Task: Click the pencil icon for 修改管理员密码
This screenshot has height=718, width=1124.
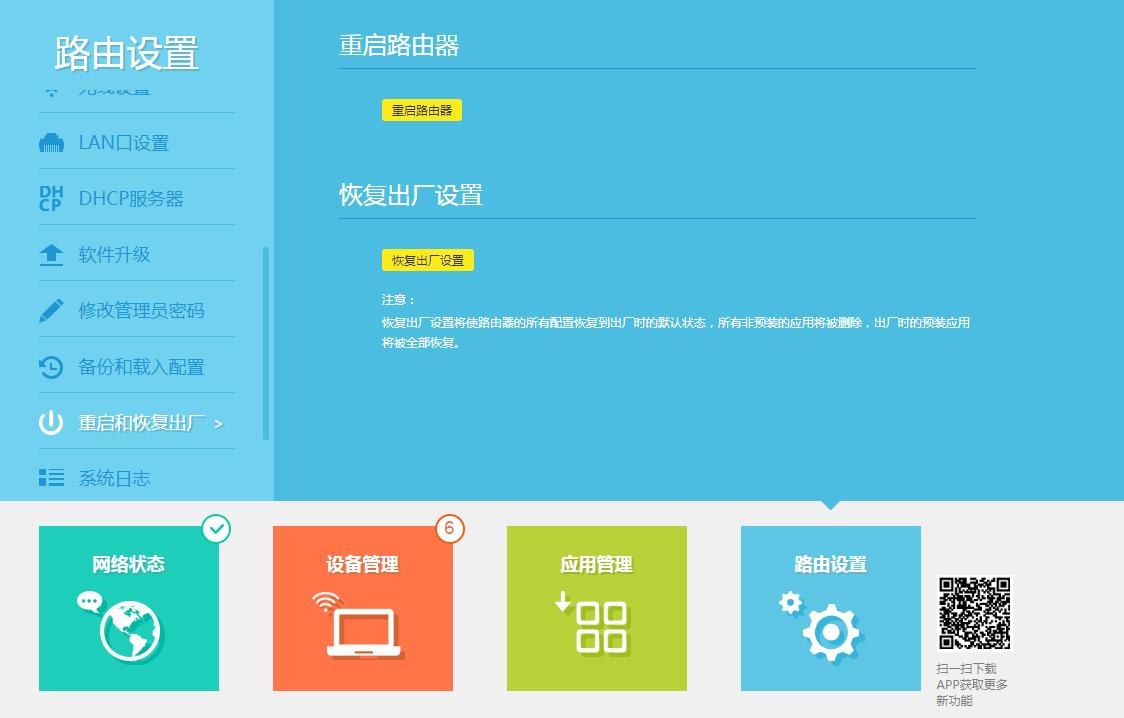Action: click(x=51, y=310)
